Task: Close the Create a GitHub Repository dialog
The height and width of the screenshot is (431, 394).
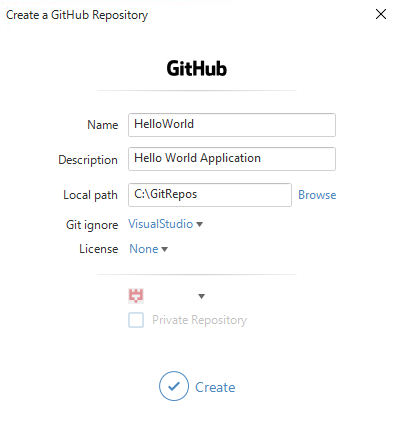Action: click(x=381, y=14)
